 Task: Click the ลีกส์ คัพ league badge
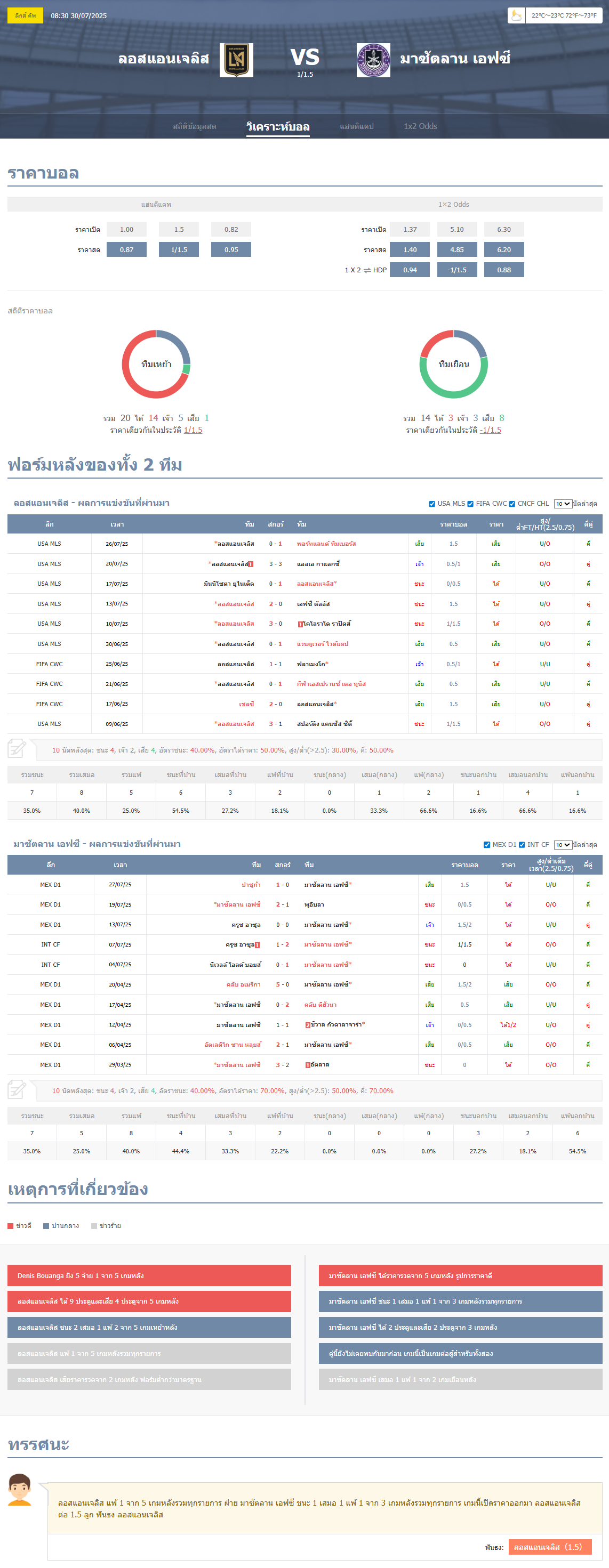click(x=25, y=15)
